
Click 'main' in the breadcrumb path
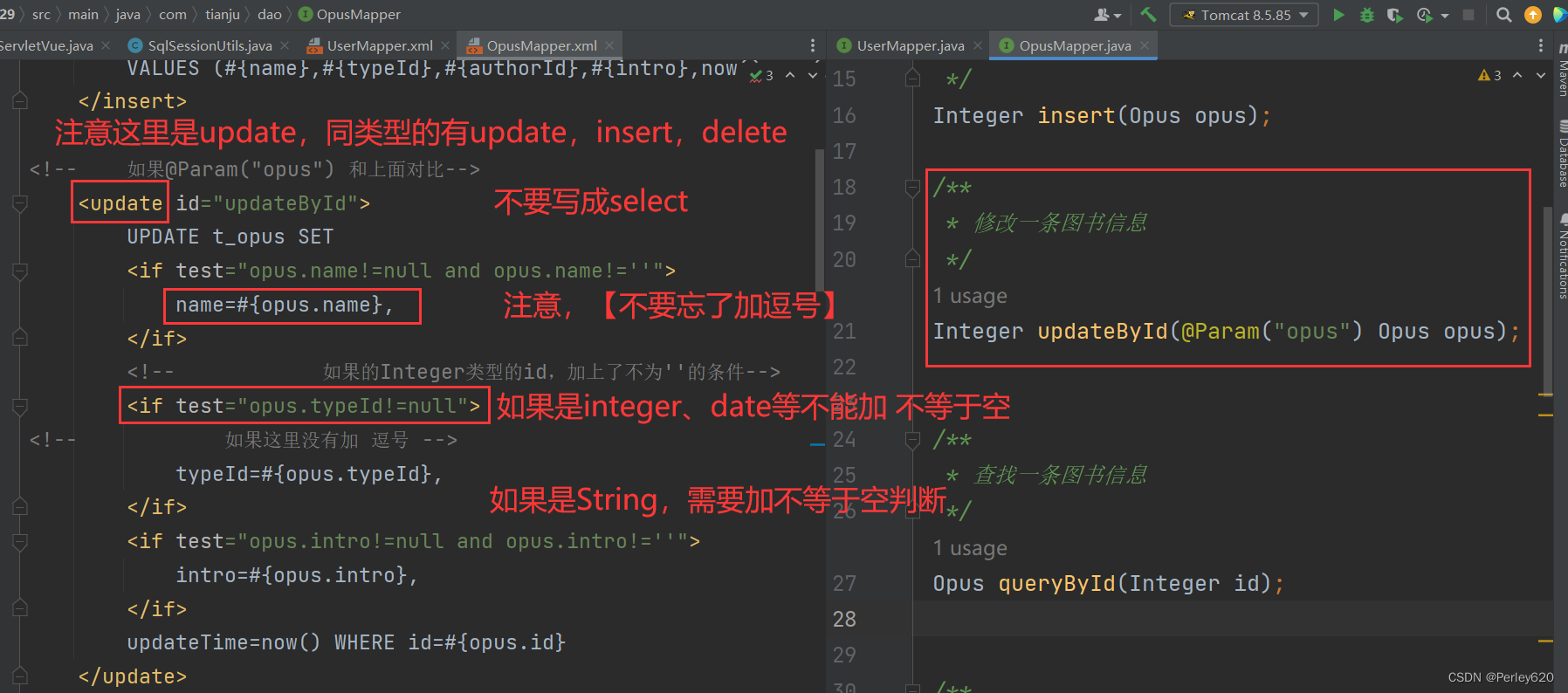click(x=83, y=15)
